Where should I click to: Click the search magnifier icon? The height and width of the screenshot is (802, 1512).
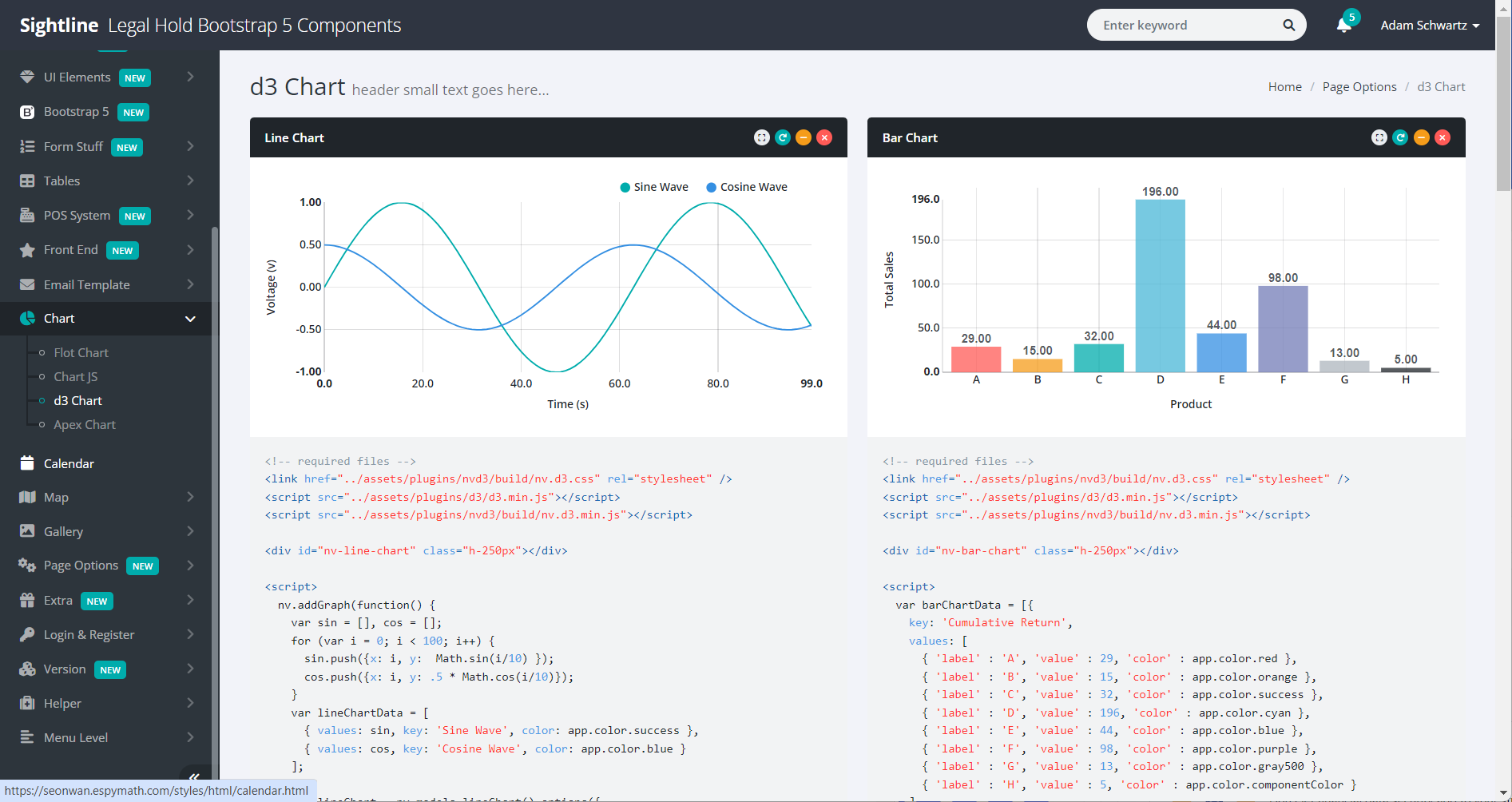(1288, 26)
